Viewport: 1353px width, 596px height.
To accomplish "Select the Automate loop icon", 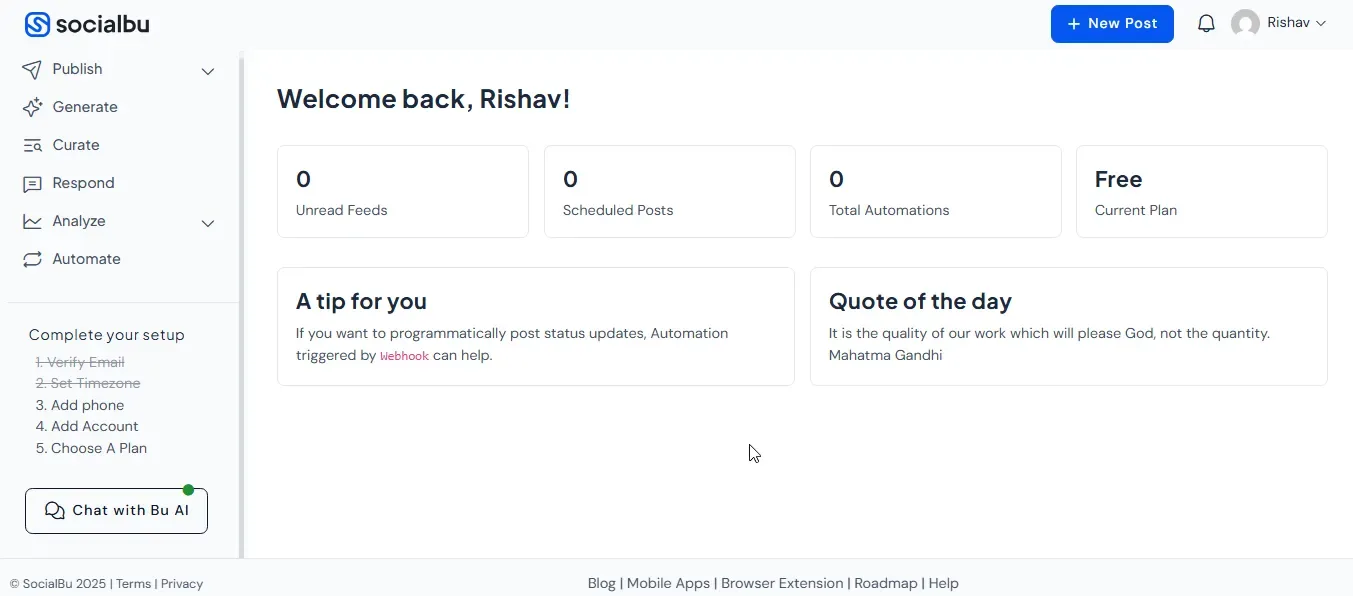I will pyautogui.click(x=32, y=259).
